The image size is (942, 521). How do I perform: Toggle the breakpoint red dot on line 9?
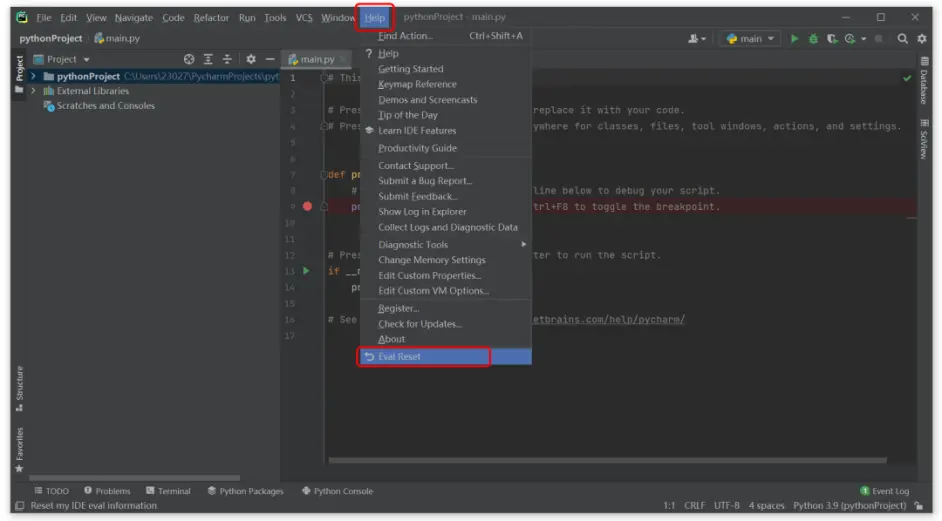tap(307, 206)
